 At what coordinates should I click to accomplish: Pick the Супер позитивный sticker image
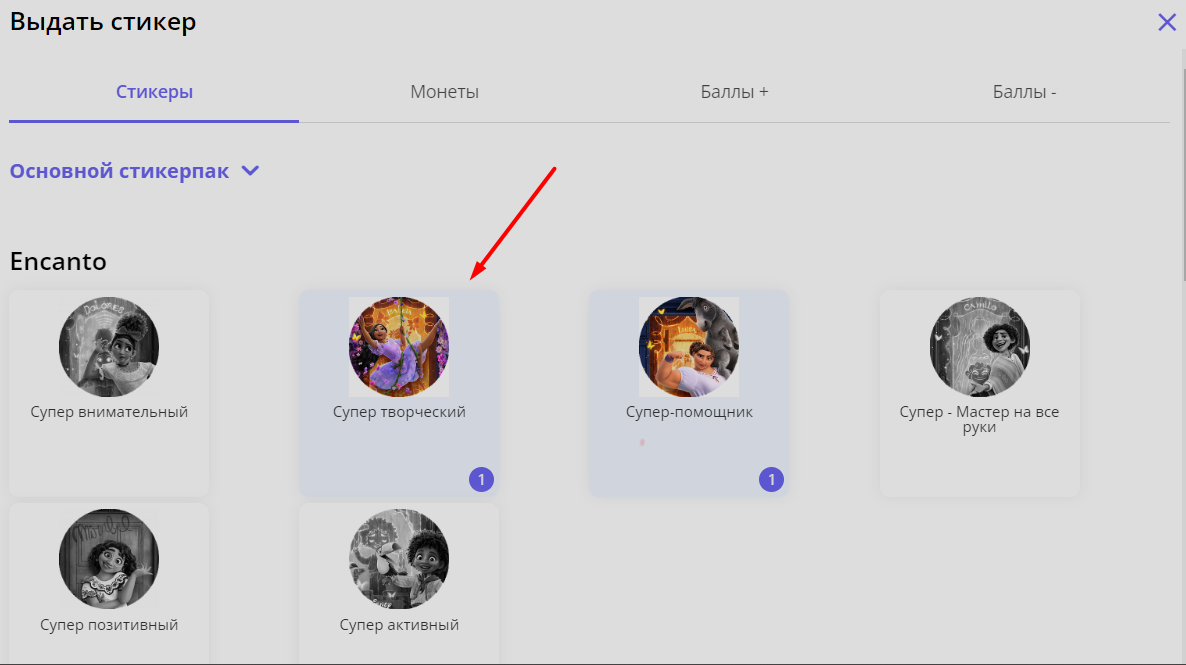coord(109,559)
